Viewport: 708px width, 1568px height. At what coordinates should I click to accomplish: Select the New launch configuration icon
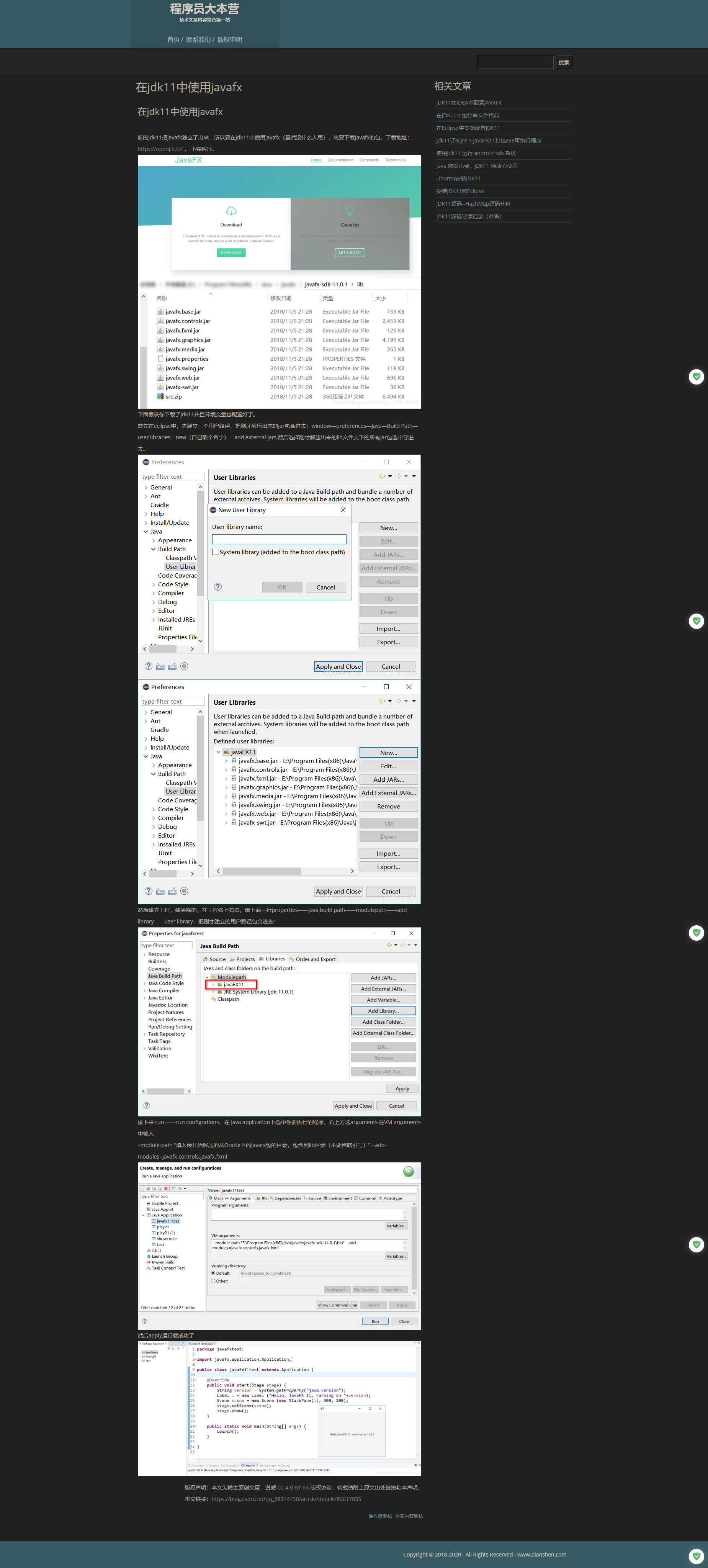[x=142, y=1188]
